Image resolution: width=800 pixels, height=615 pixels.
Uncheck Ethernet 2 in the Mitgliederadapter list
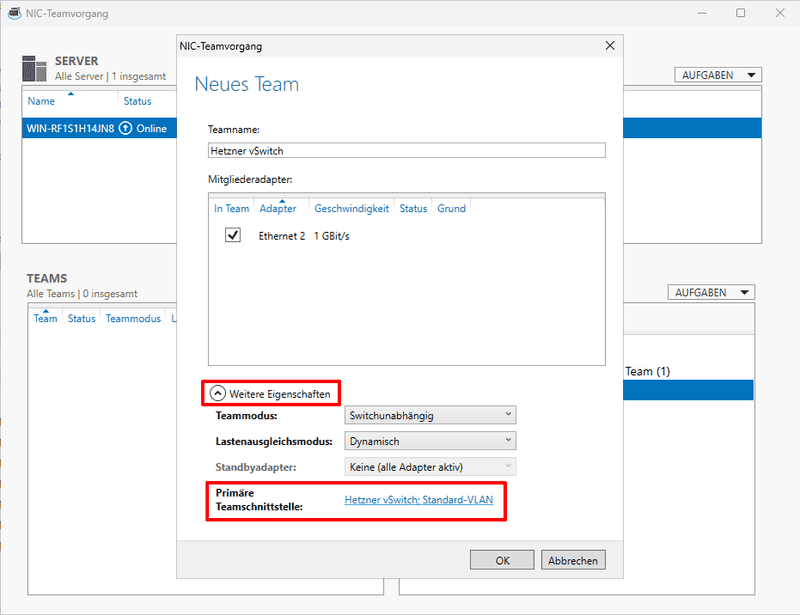[232, 235]
